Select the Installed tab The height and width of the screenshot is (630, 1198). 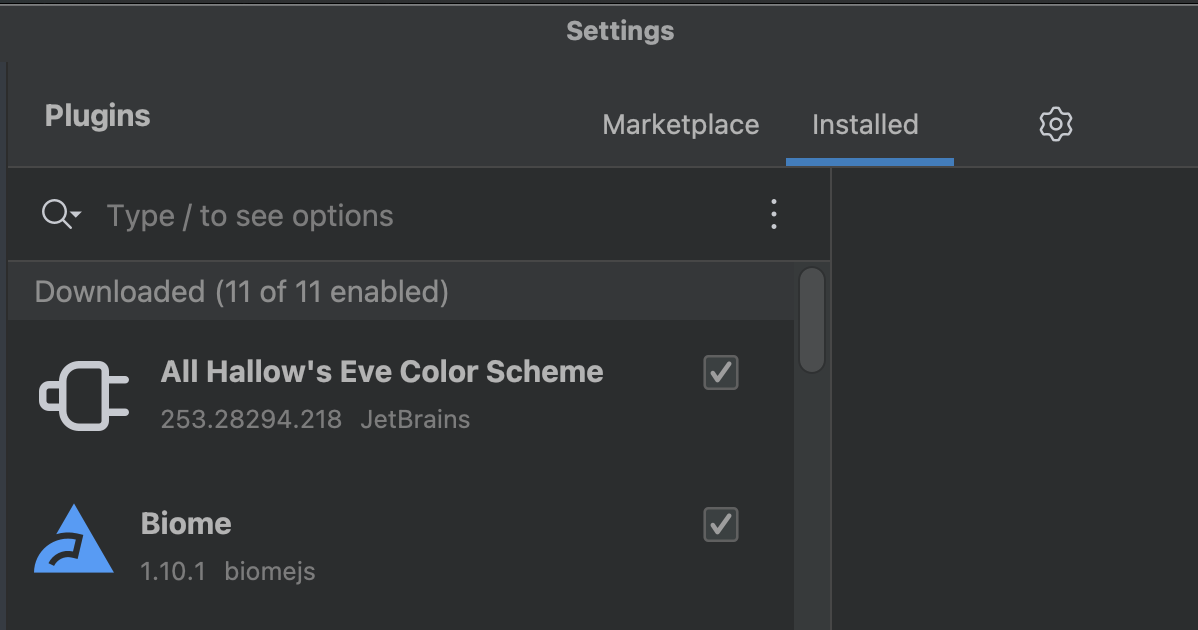[865, 124]
